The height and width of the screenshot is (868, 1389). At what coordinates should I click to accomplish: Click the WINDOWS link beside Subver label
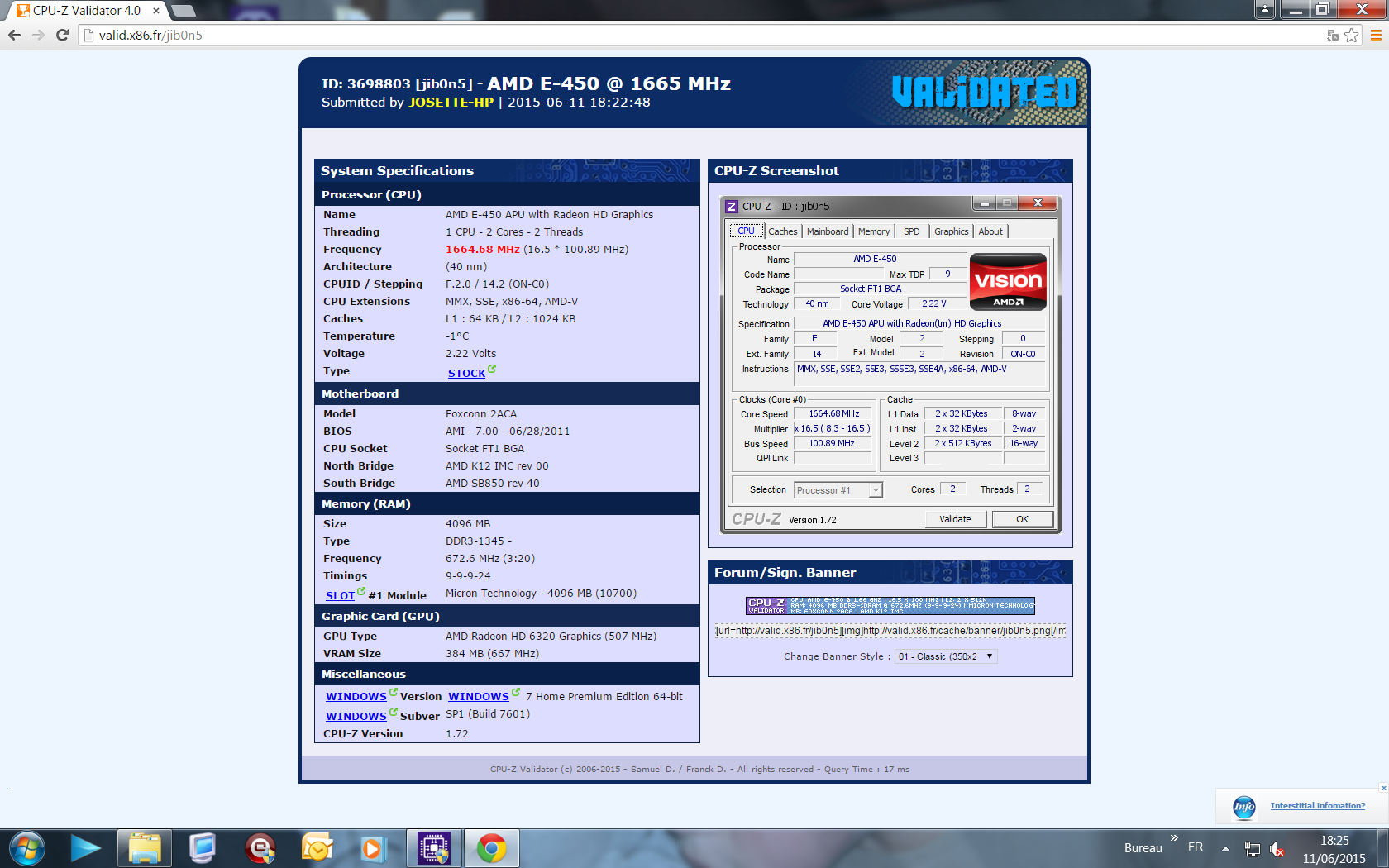coord(356,716)
